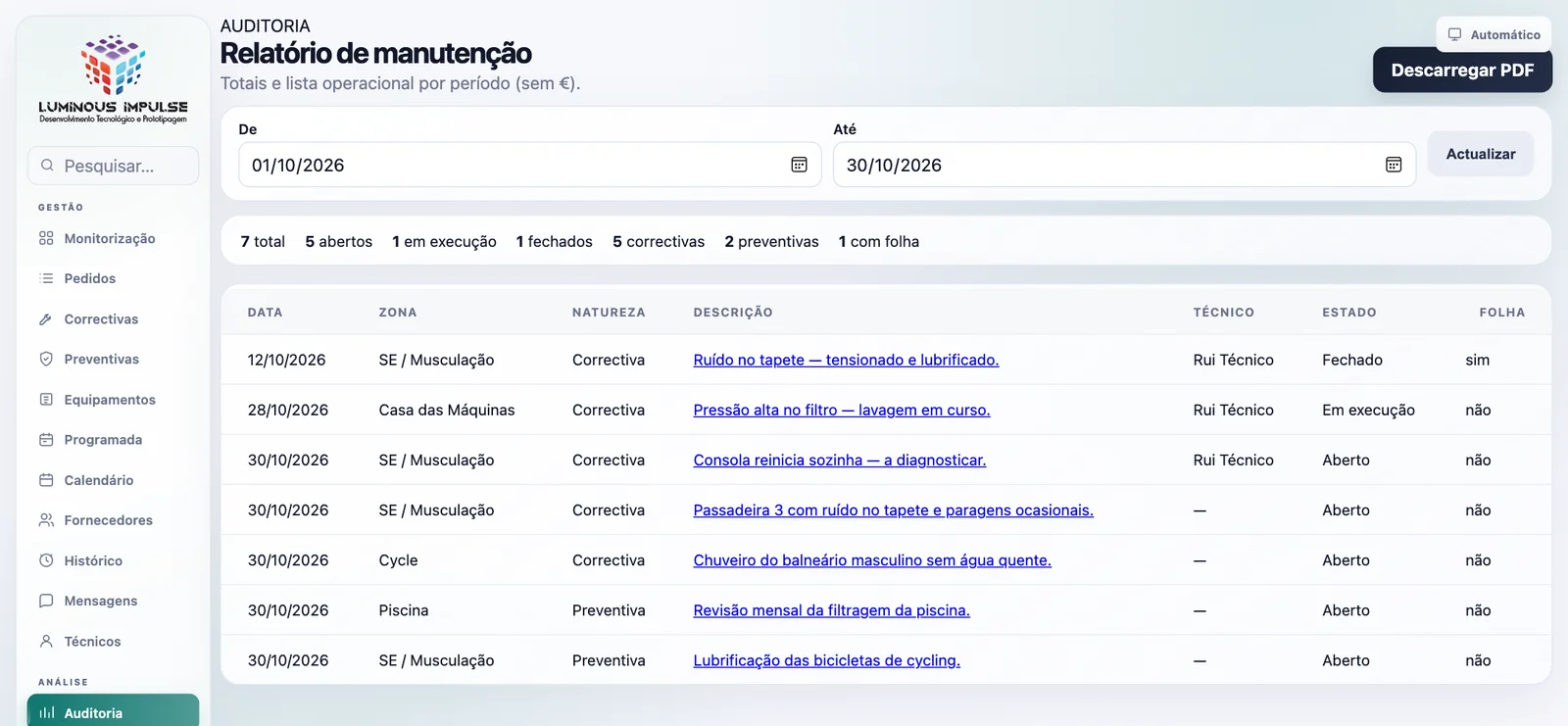Go to Pedidos menu item
The image size is (1568, 726).
pyautogui.click(x=113, y=278)
